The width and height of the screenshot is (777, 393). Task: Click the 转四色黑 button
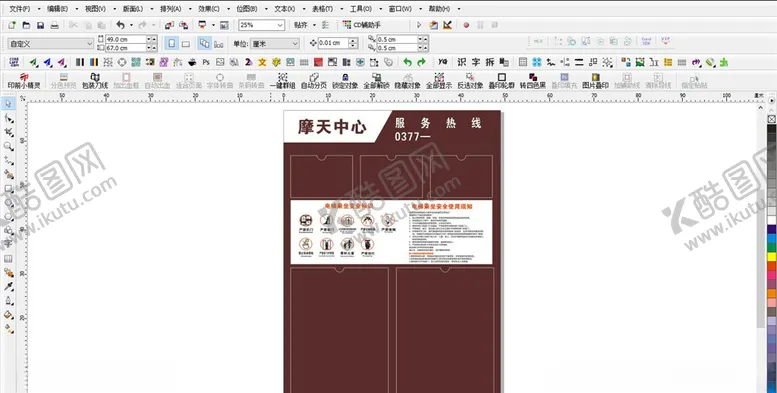tap(533, 81)
